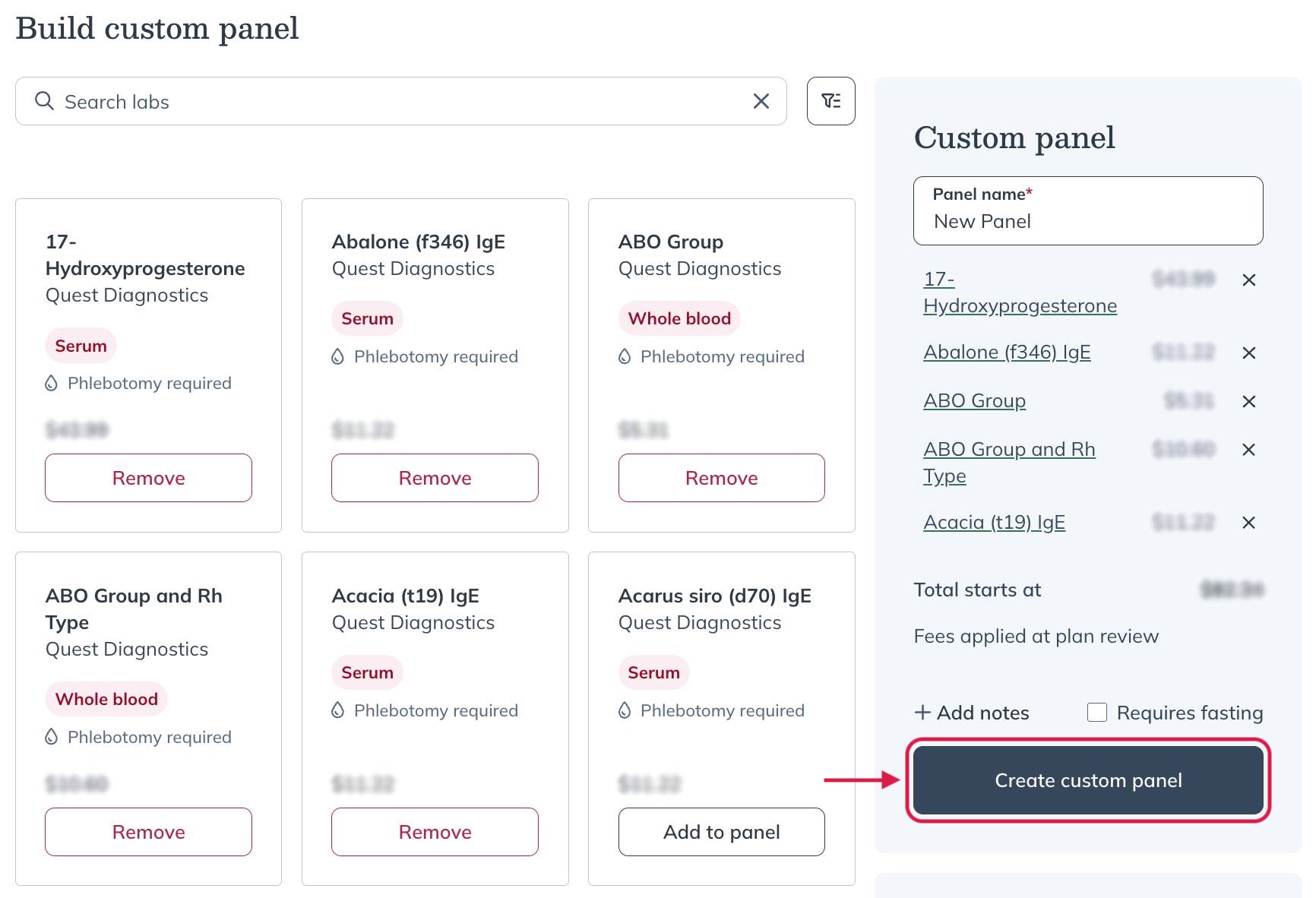Click Create custom panel

point(1087,779)
